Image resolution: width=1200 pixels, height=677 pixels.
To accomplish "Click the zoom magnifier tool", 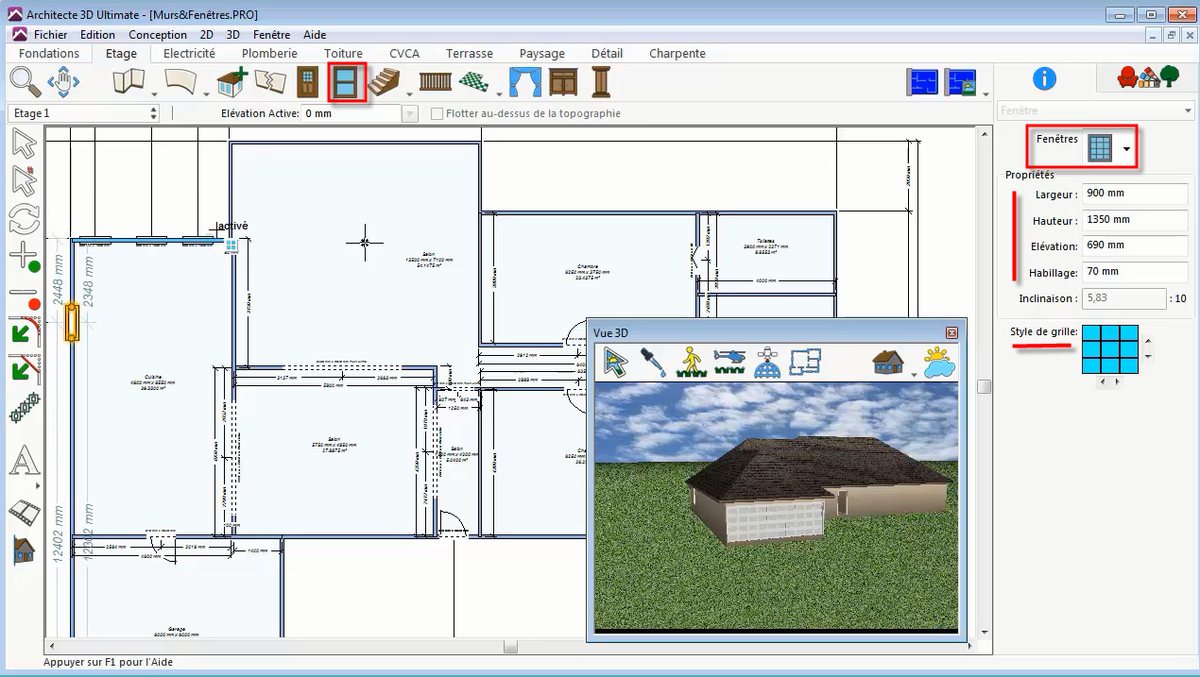I will pos(24,81).
